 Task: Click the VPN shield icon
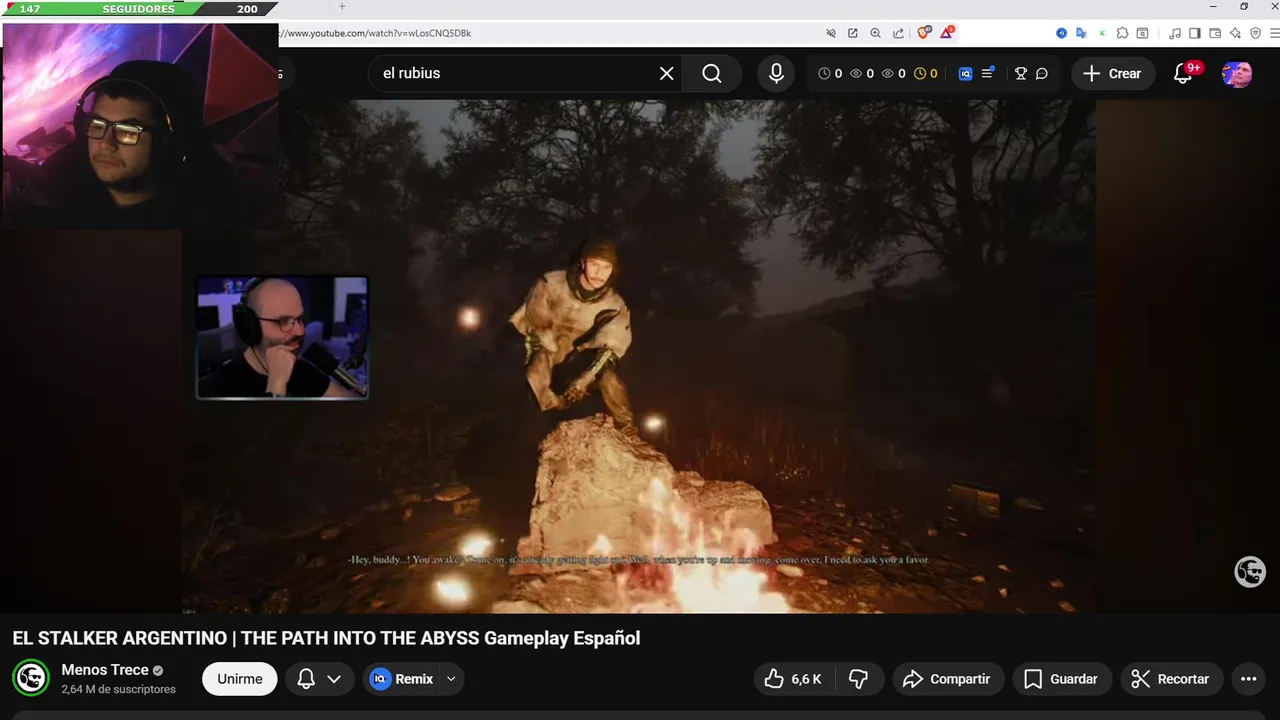pyautogui.click(x=1255, y=33)
